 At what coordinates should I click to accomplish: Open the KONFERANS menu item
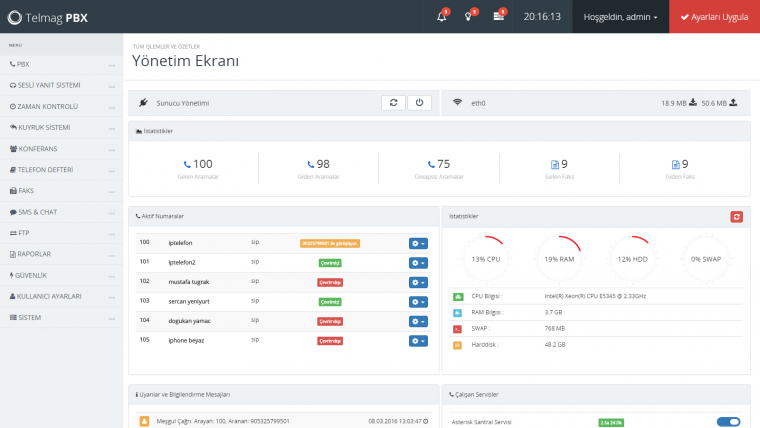(62, 149)
